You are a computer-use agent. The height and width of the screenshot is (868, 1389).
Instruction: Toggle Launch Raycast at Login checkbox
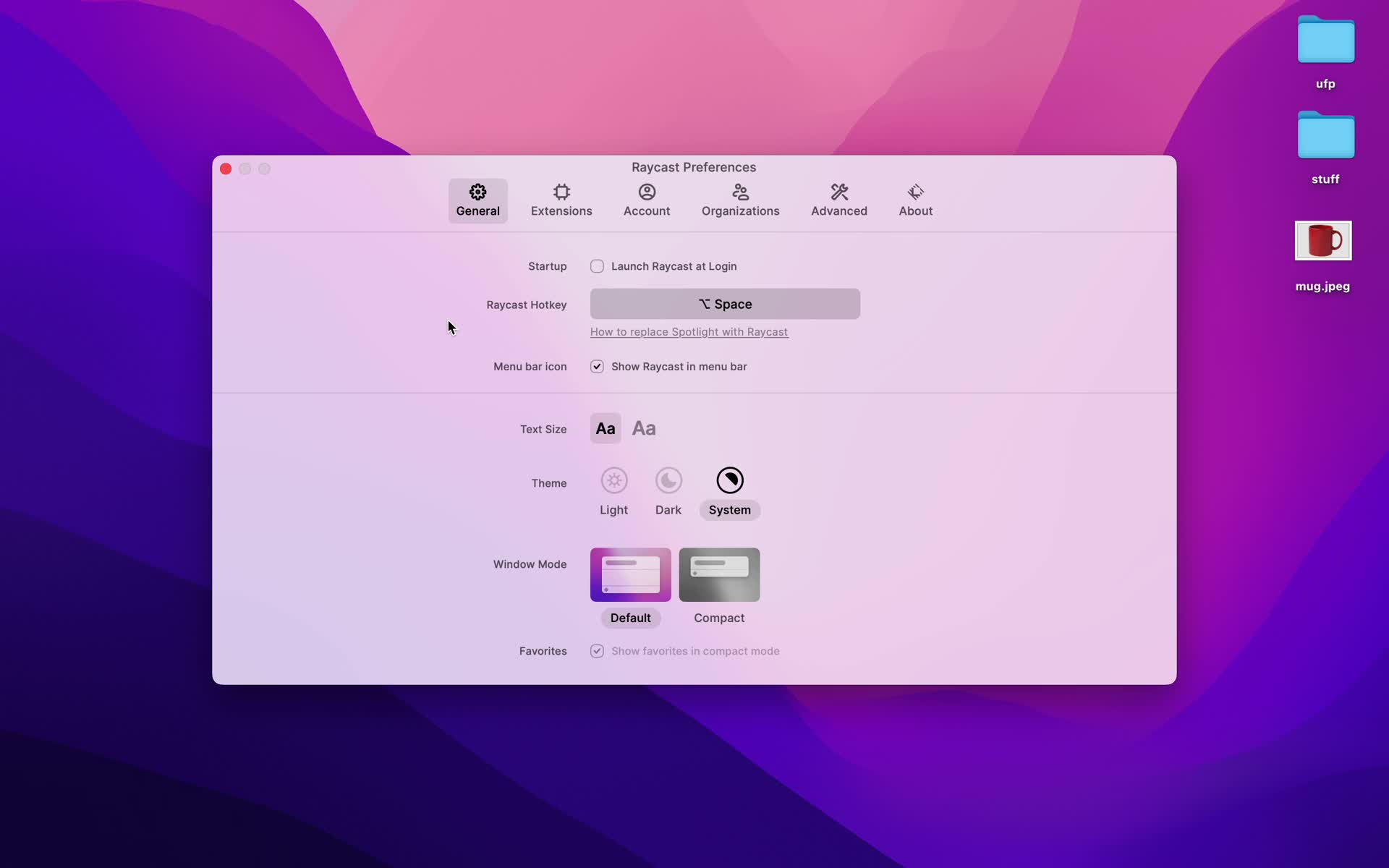tap(597, 266)
